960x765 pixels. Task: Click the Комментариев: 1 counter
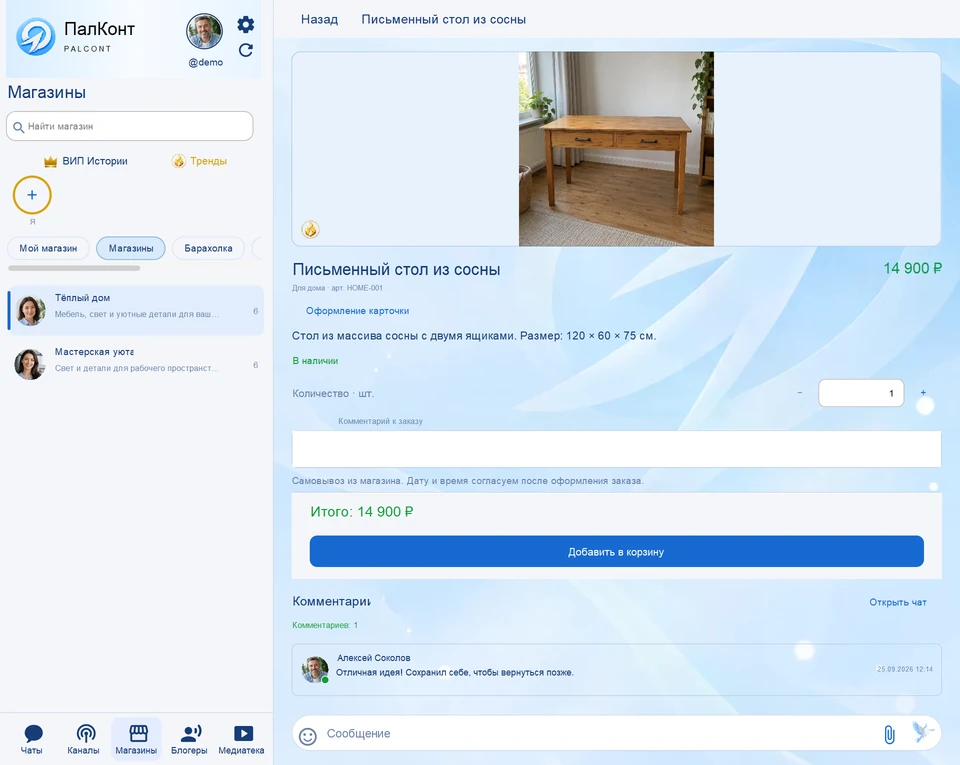[325, 625]
